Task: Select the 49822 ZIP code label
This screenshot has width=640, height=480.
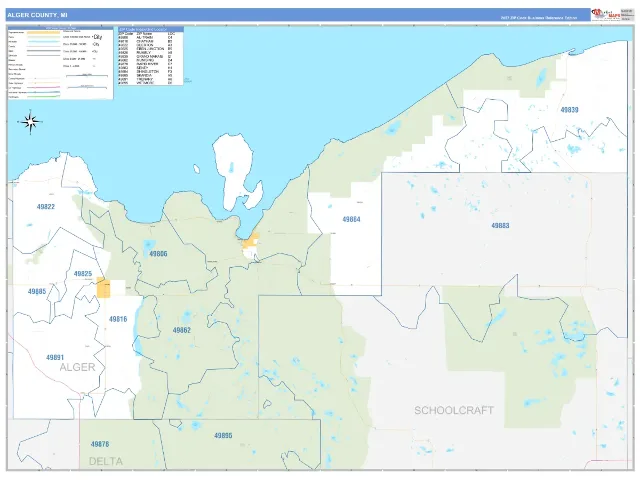Action: coord(46,207)
